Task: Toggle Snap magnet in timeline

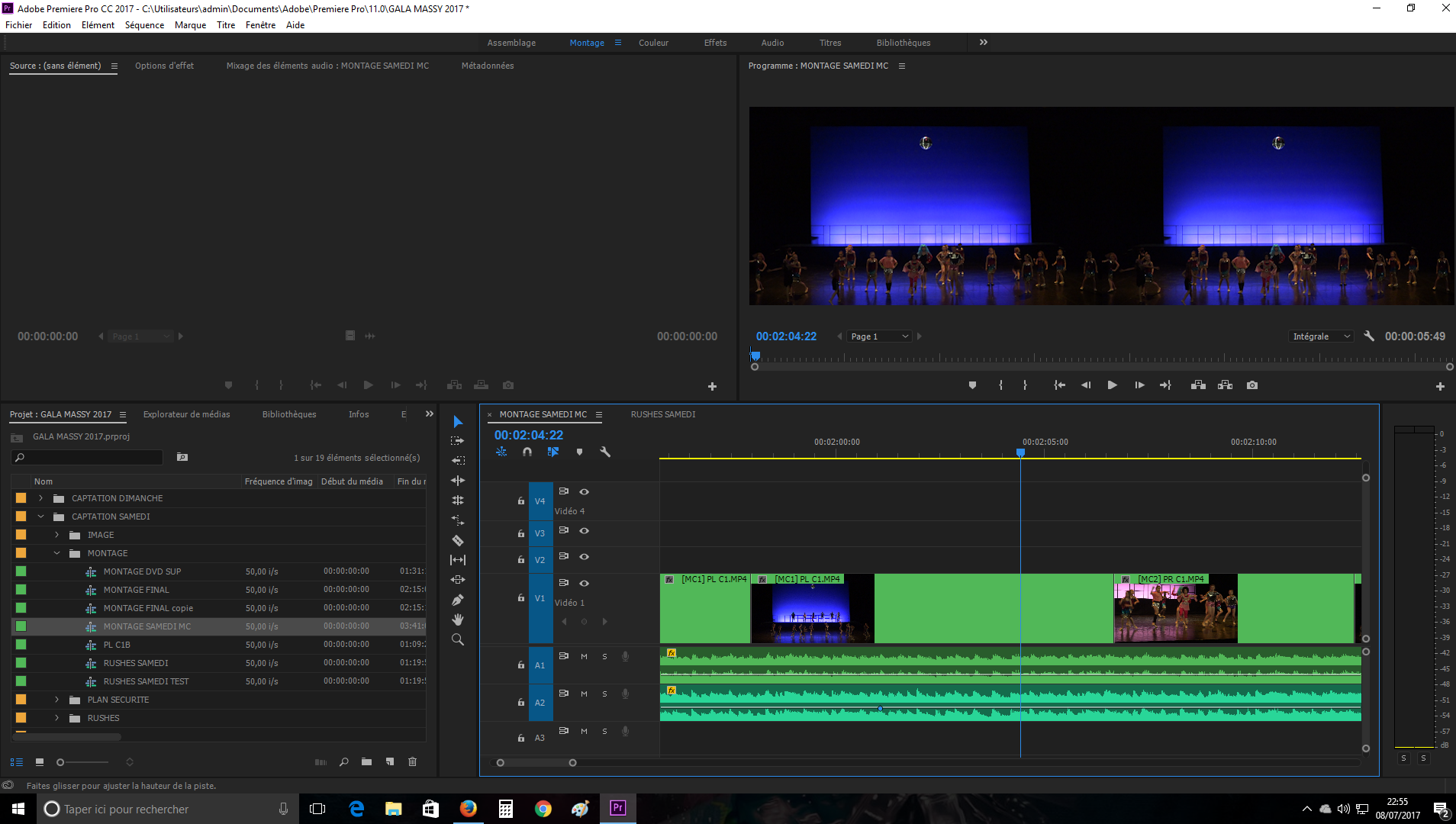Action: pyautogui.click(x=527, y=452)
